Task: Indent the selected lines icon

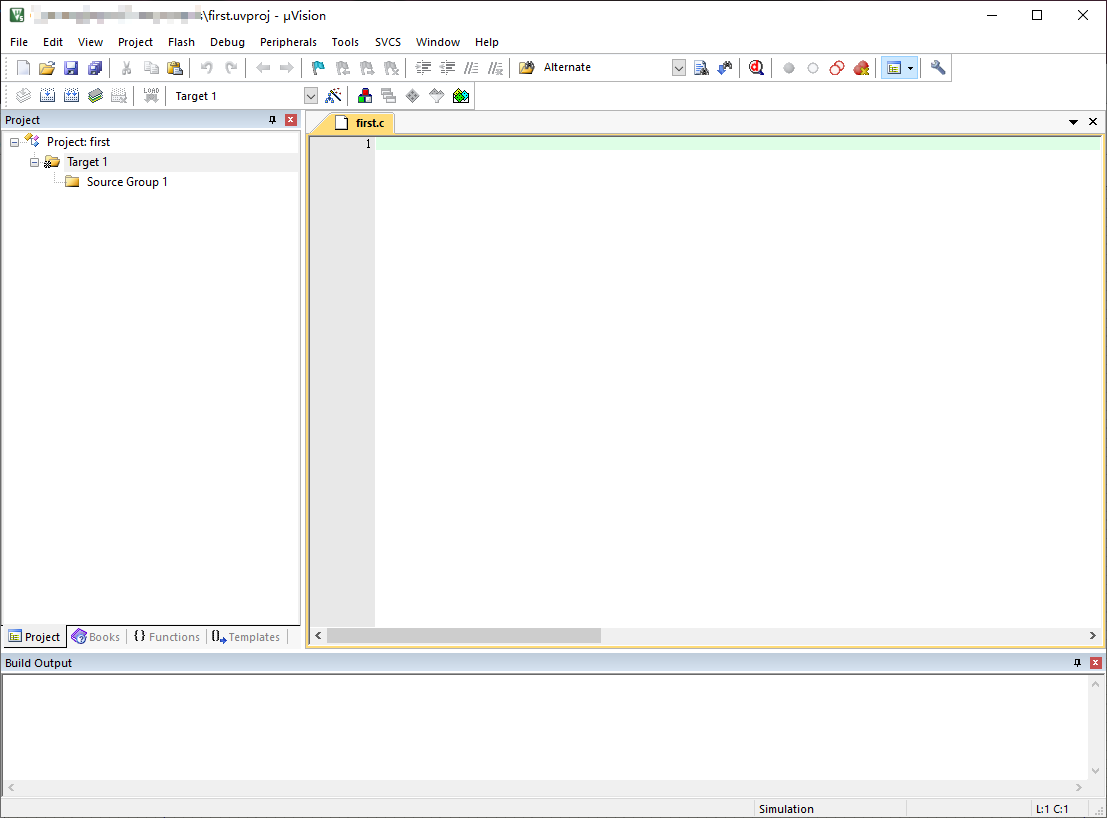Action: (x=424, y=68)
